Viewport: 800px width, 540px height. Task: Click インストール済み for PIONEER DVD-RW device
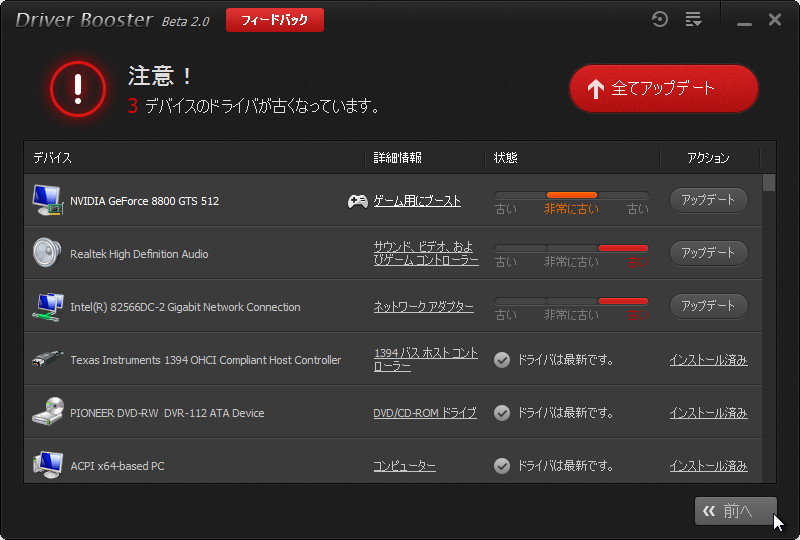coord(709,413)
